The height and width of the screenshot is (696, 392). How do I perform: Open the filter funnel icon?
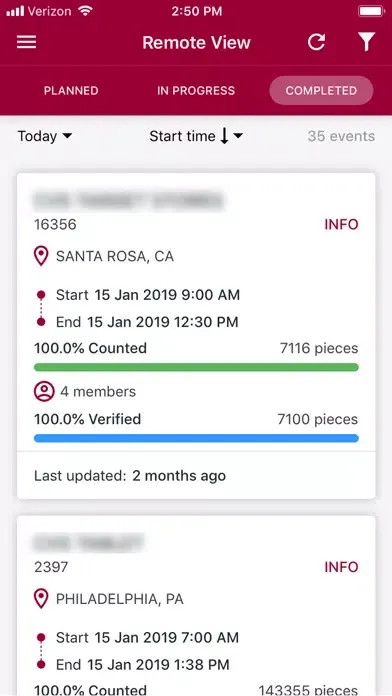[367, 42]
